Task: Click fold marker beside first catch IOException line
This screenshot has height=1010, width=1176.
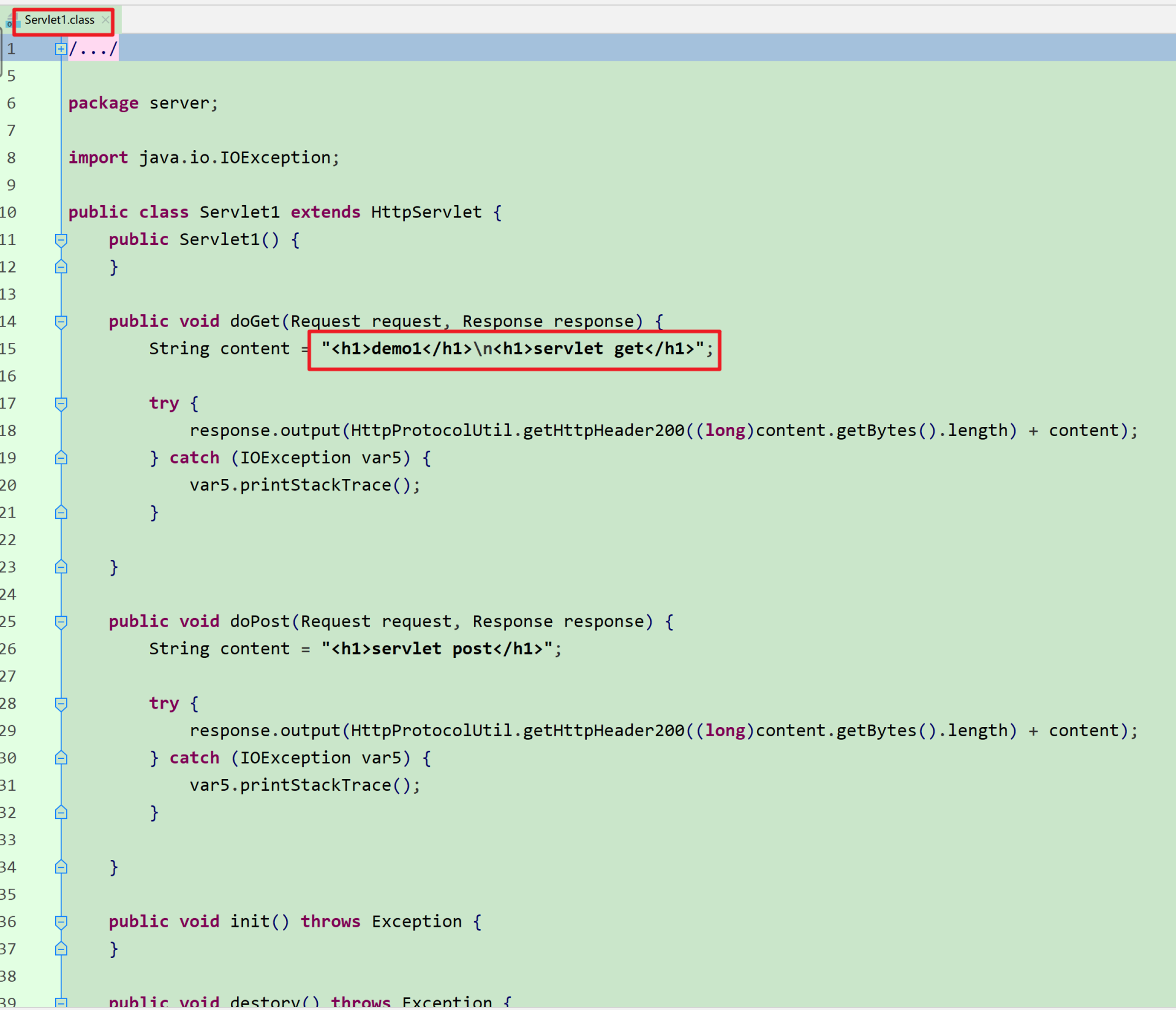Action: (x=61, y=458)
